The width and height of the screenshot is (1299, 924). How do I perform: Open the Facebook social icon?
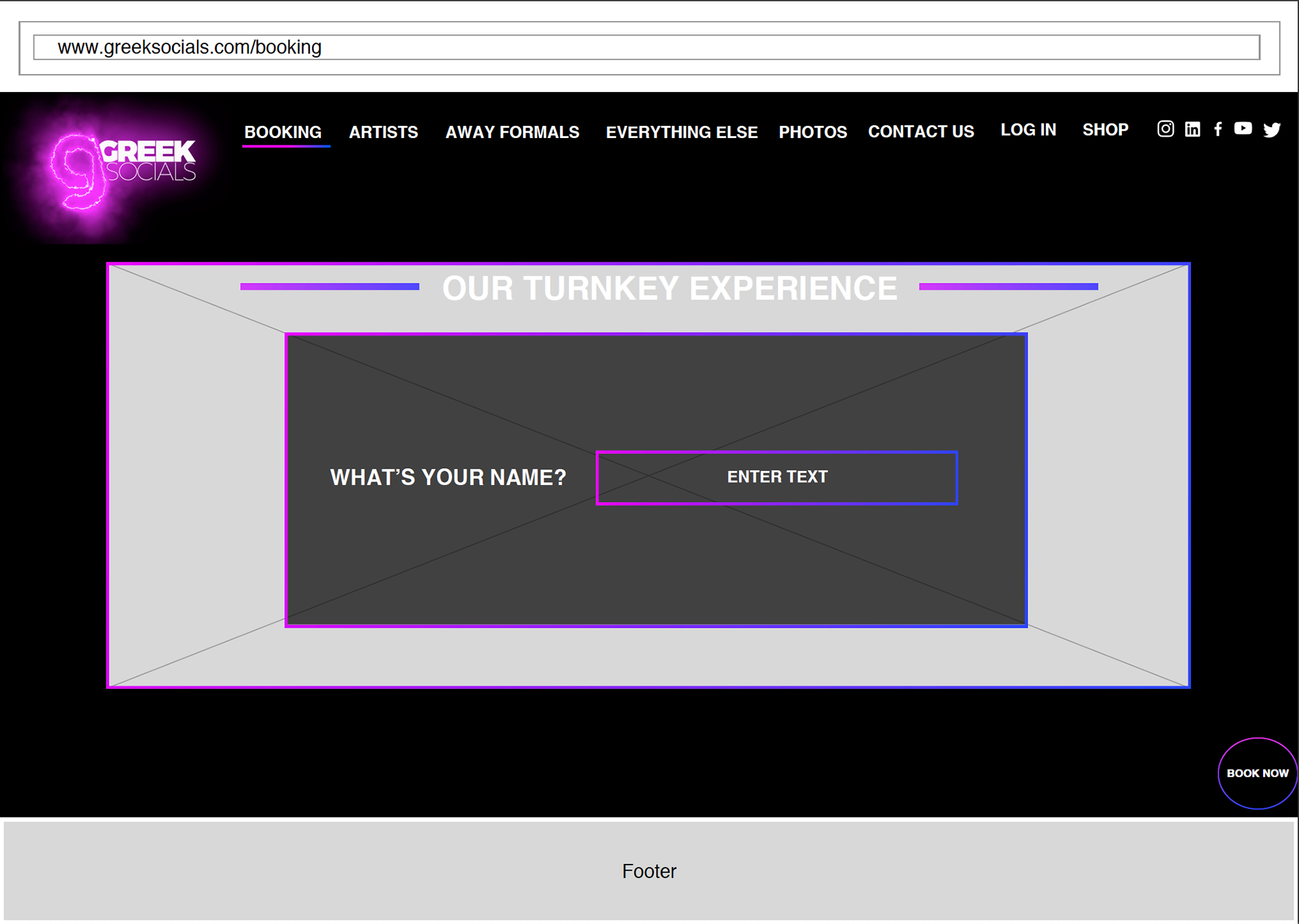click(1218, 129)
